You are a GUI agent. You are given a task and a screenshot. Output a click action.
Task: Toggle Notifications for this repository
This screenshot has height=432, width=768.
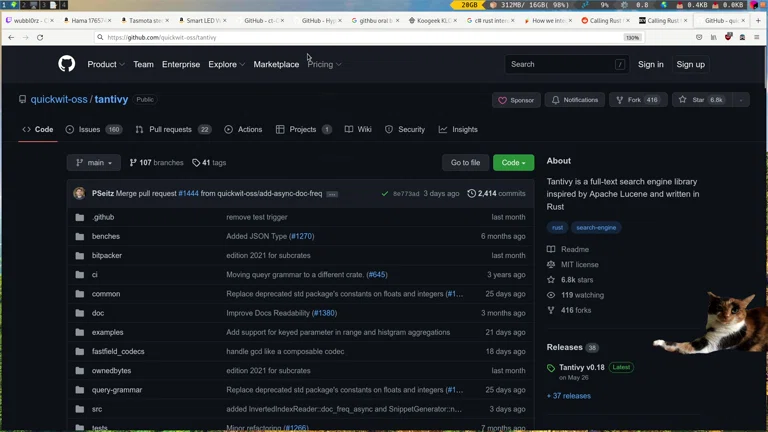coord(574,100)
